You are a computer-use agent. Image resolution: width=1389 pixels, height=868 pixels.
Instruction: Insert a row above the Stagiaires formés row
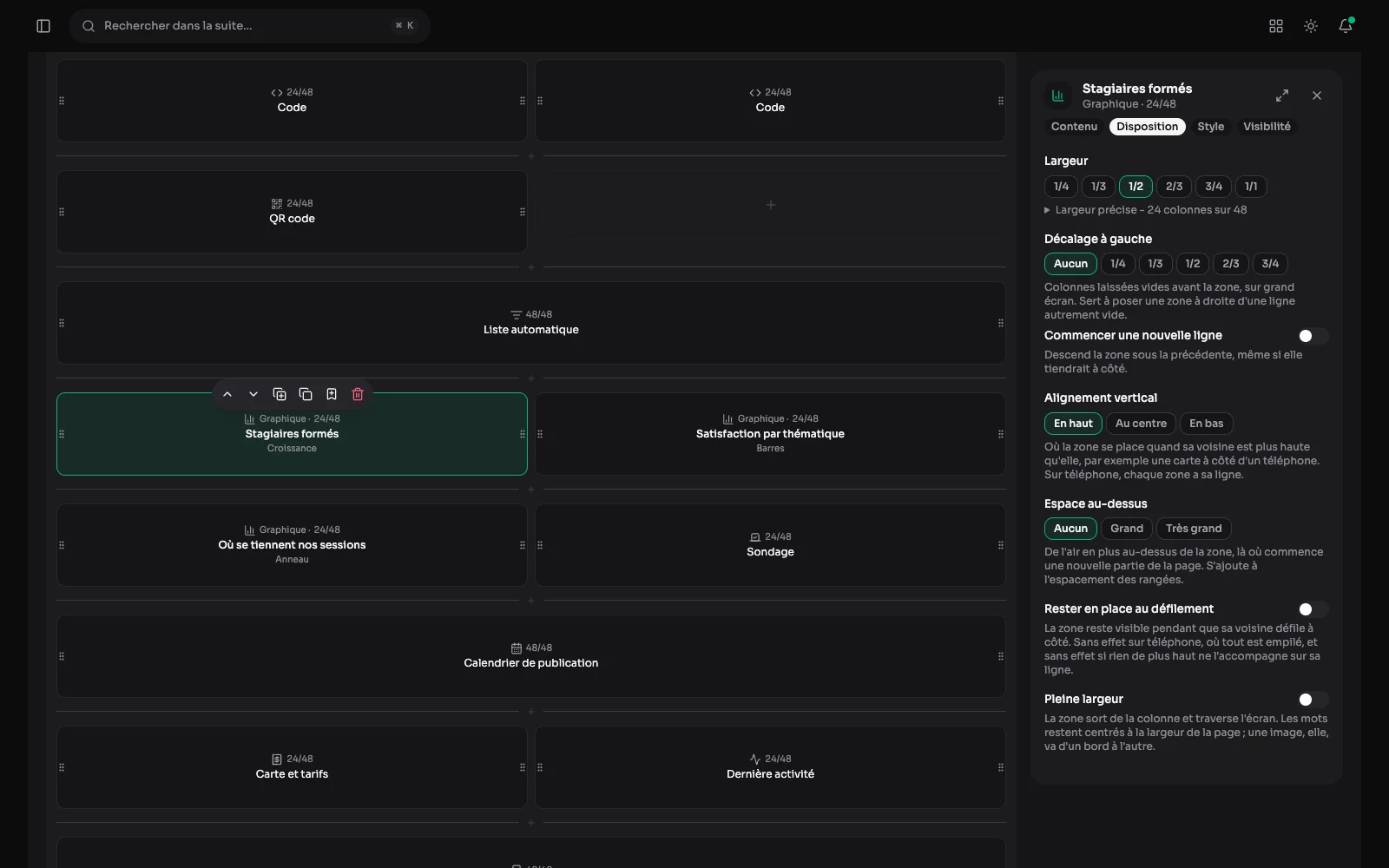pyautogui.click(x=531, y=378)
